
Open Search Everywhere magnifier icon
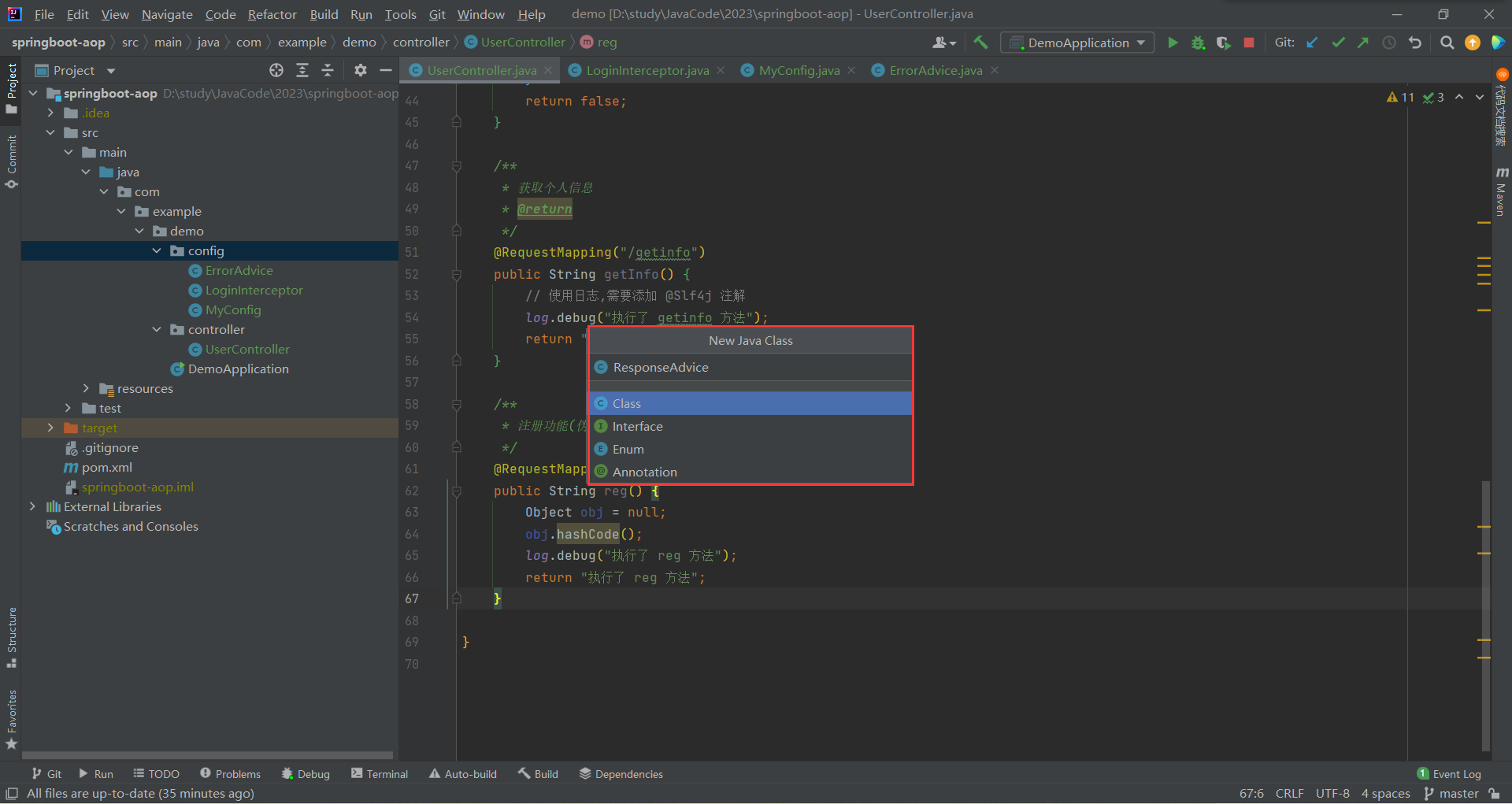[x=1447, y=43]
